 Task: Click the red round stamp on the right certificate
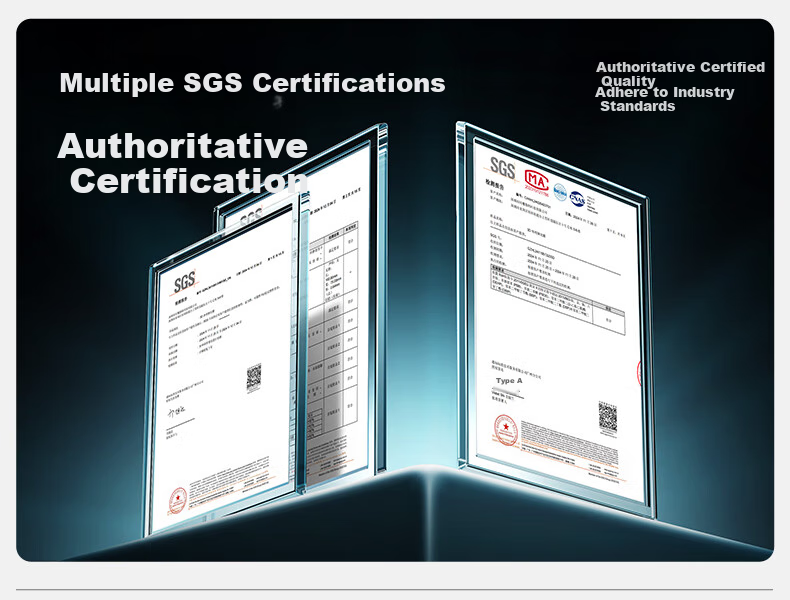tap(505, 430)
